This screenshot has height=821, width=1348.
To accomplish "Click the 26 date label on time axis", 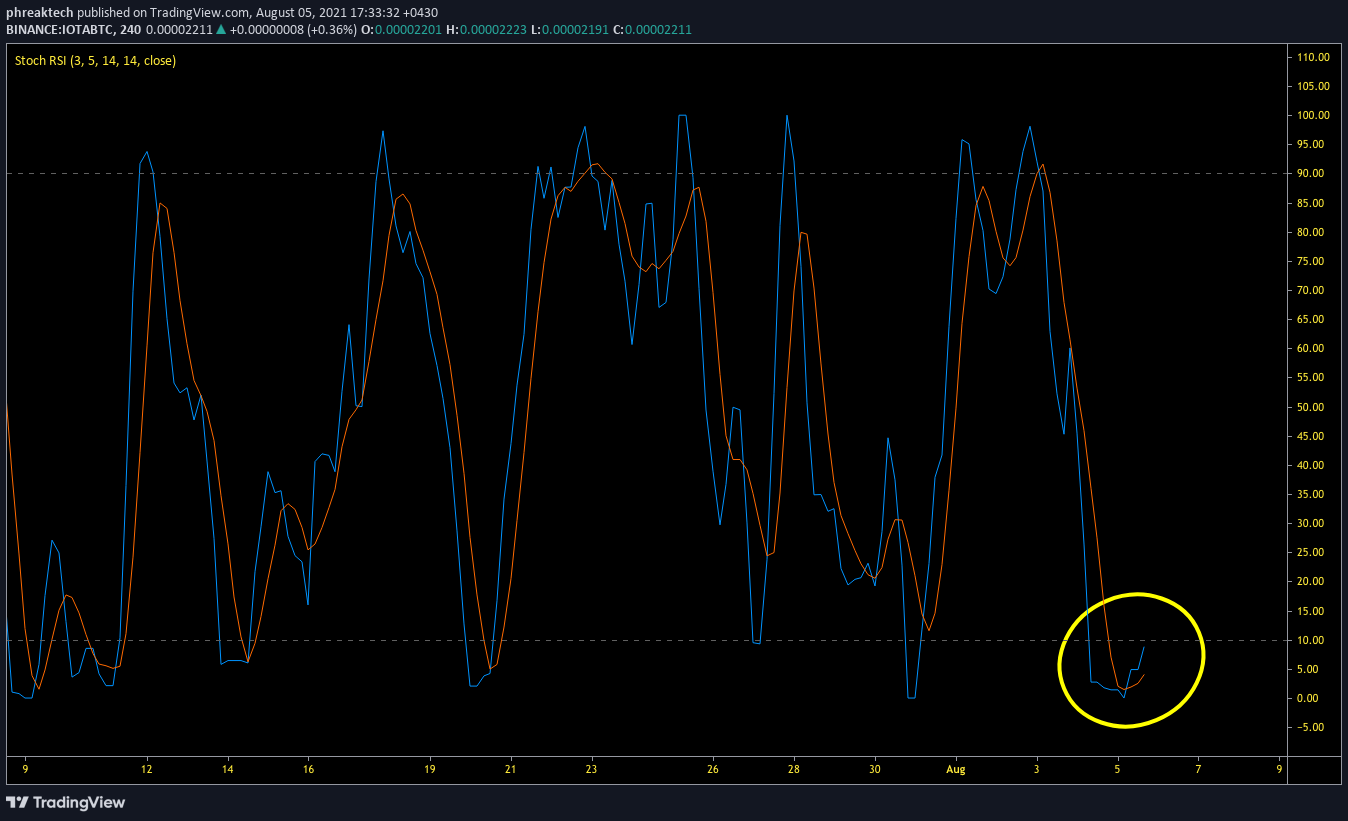I will tap(712, 770).
